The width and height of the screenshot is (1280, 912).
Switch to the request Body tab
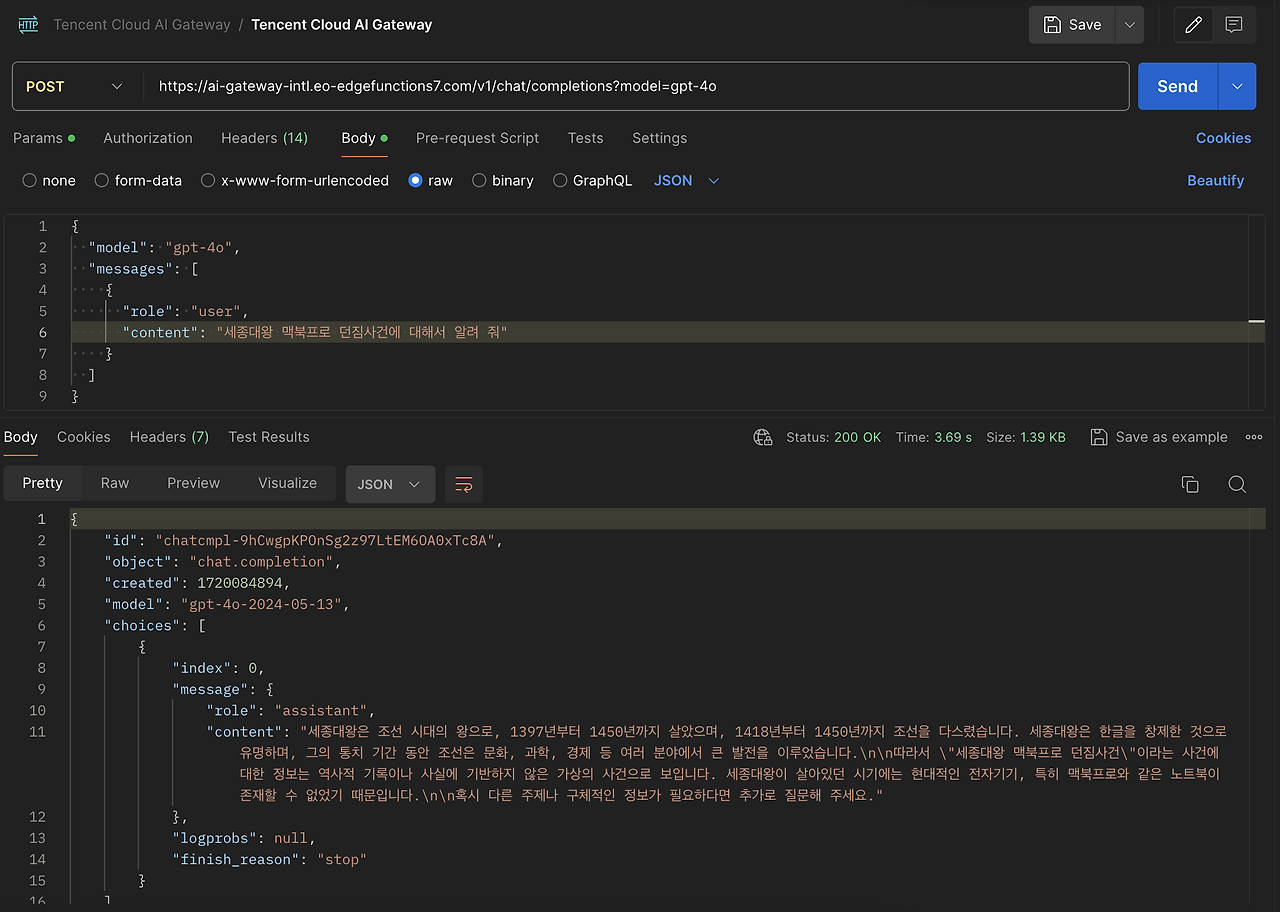364,138
